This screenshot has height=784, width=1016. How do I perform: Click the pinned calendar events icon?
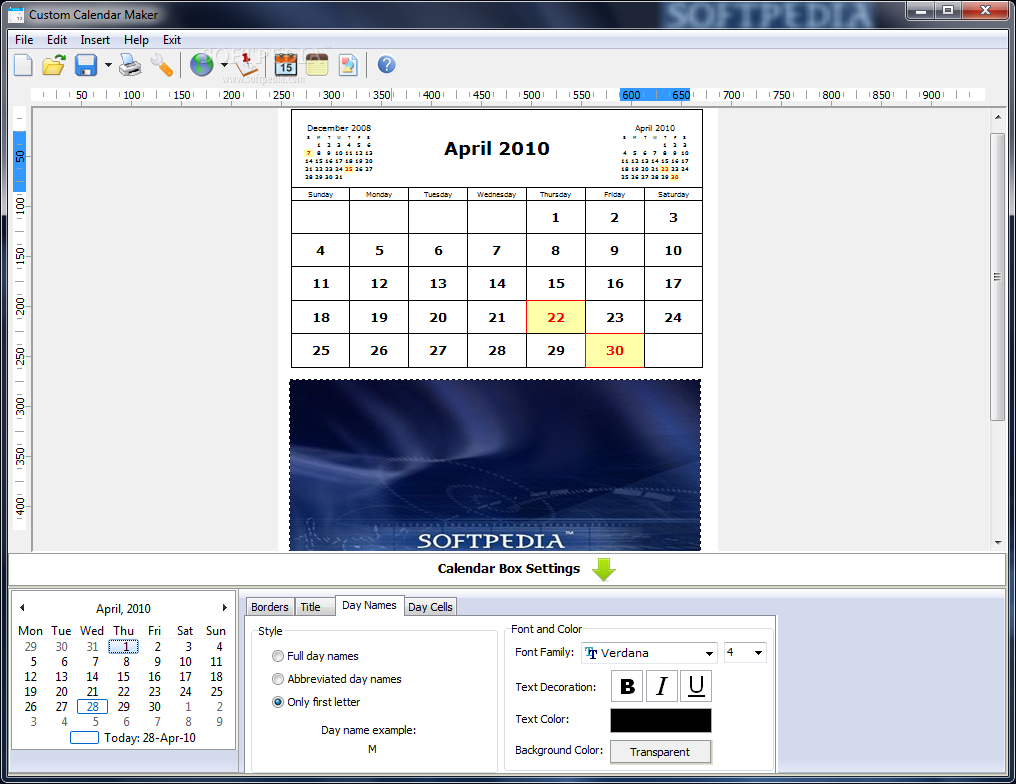click(247, 65)
